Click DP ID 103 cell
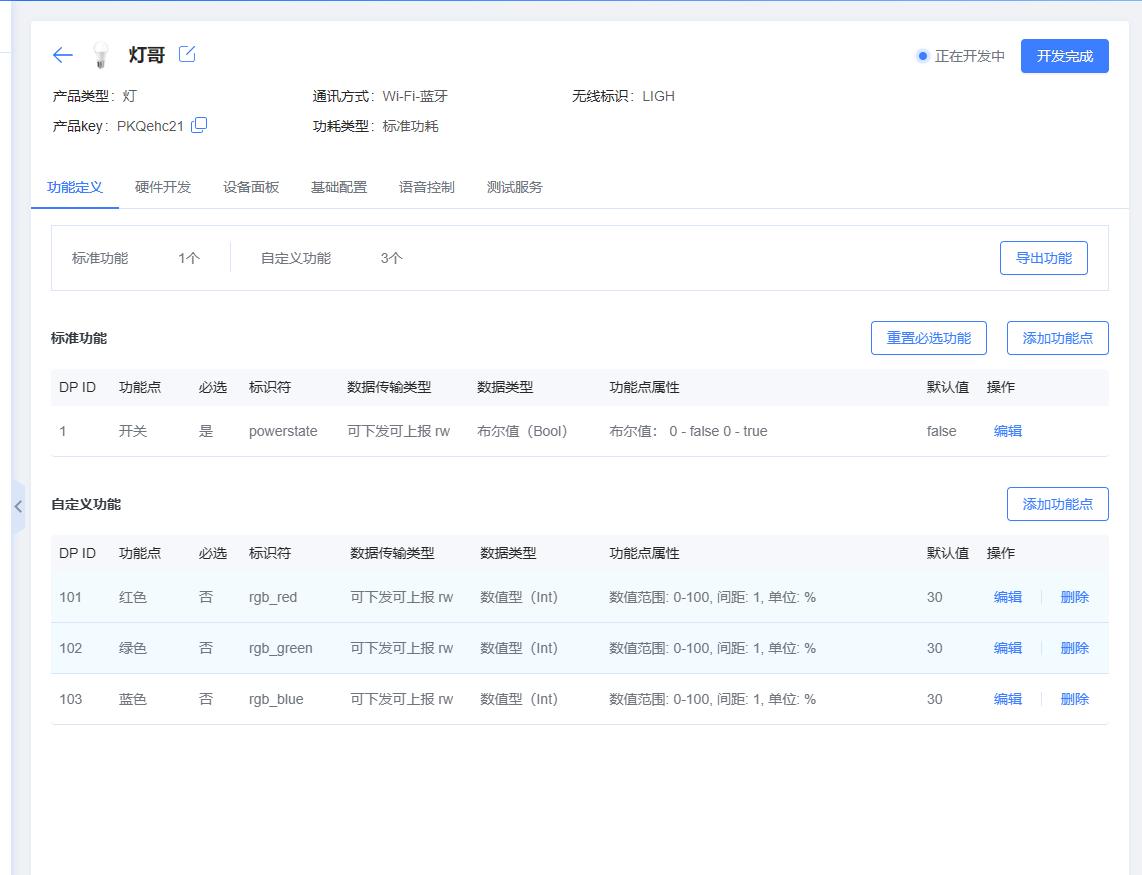1142x875 pixels. [x=71, y=699]
